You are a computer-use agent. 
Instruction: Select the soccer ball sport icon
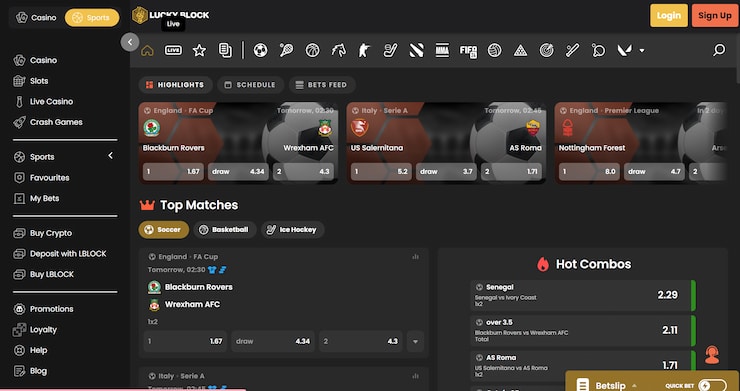[261, 50]
